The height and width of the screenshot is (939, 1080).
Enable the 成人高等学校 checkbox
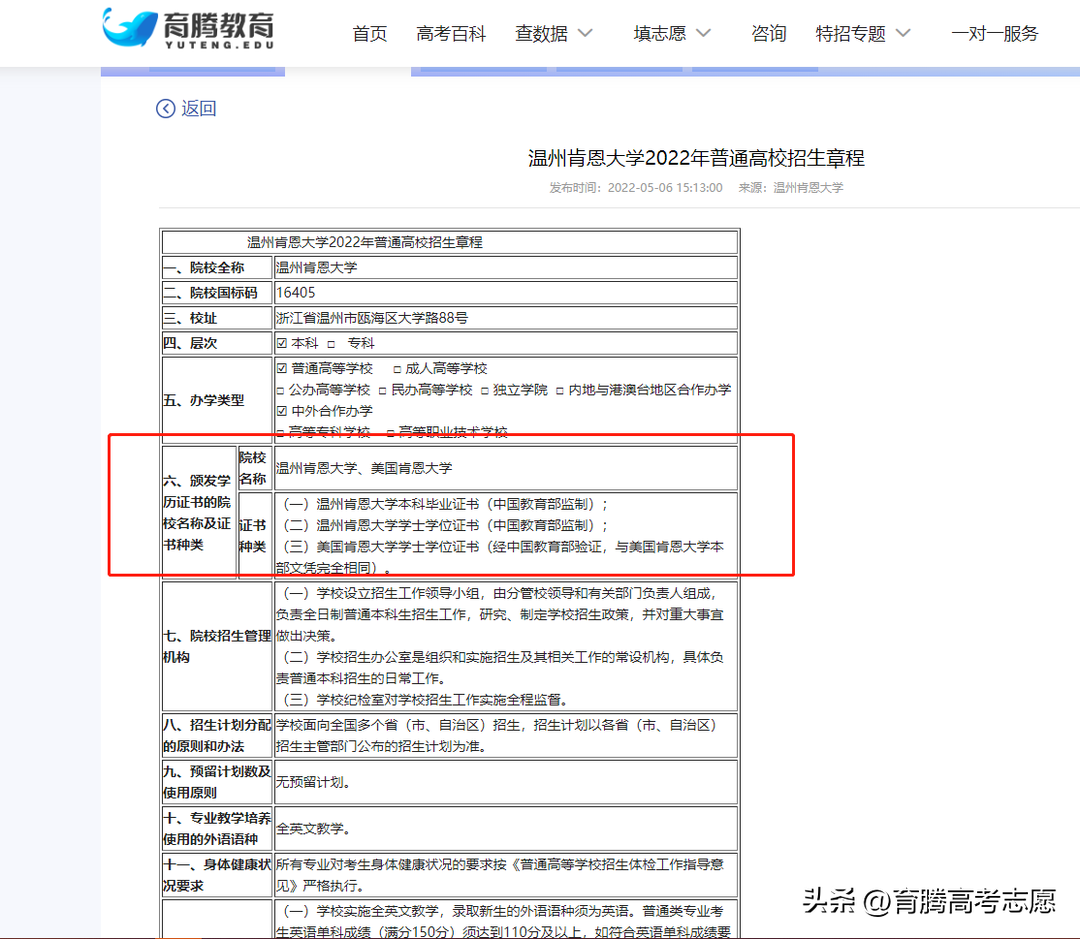point(396,368)
